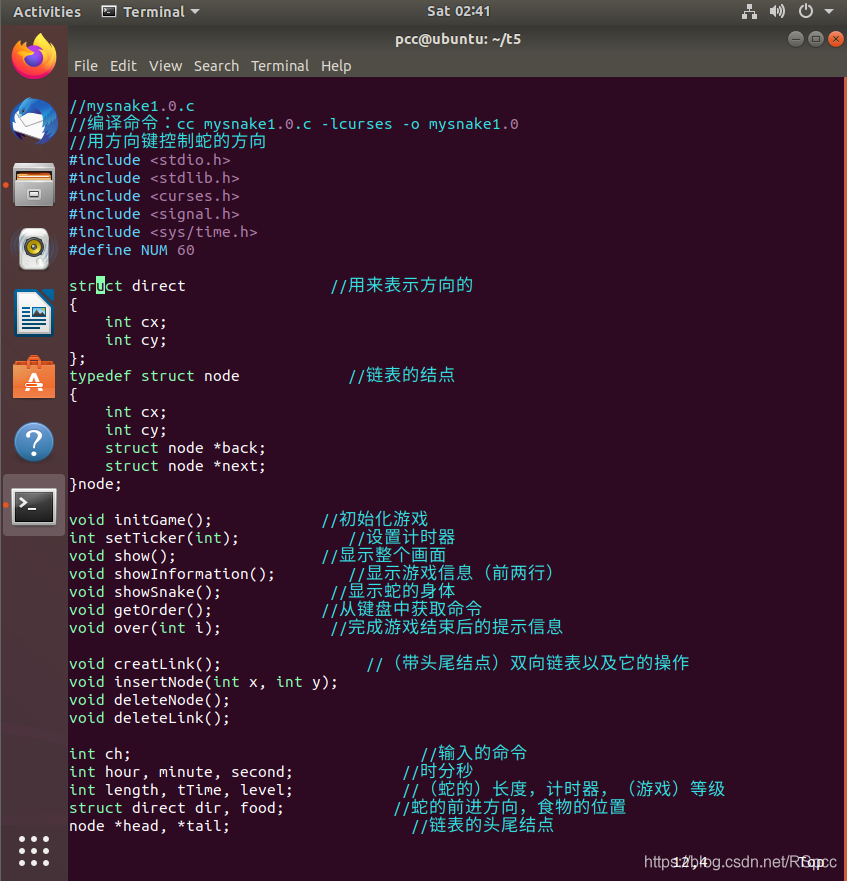Select the Terminal icon in dock
847x881 pixels.
34,506
